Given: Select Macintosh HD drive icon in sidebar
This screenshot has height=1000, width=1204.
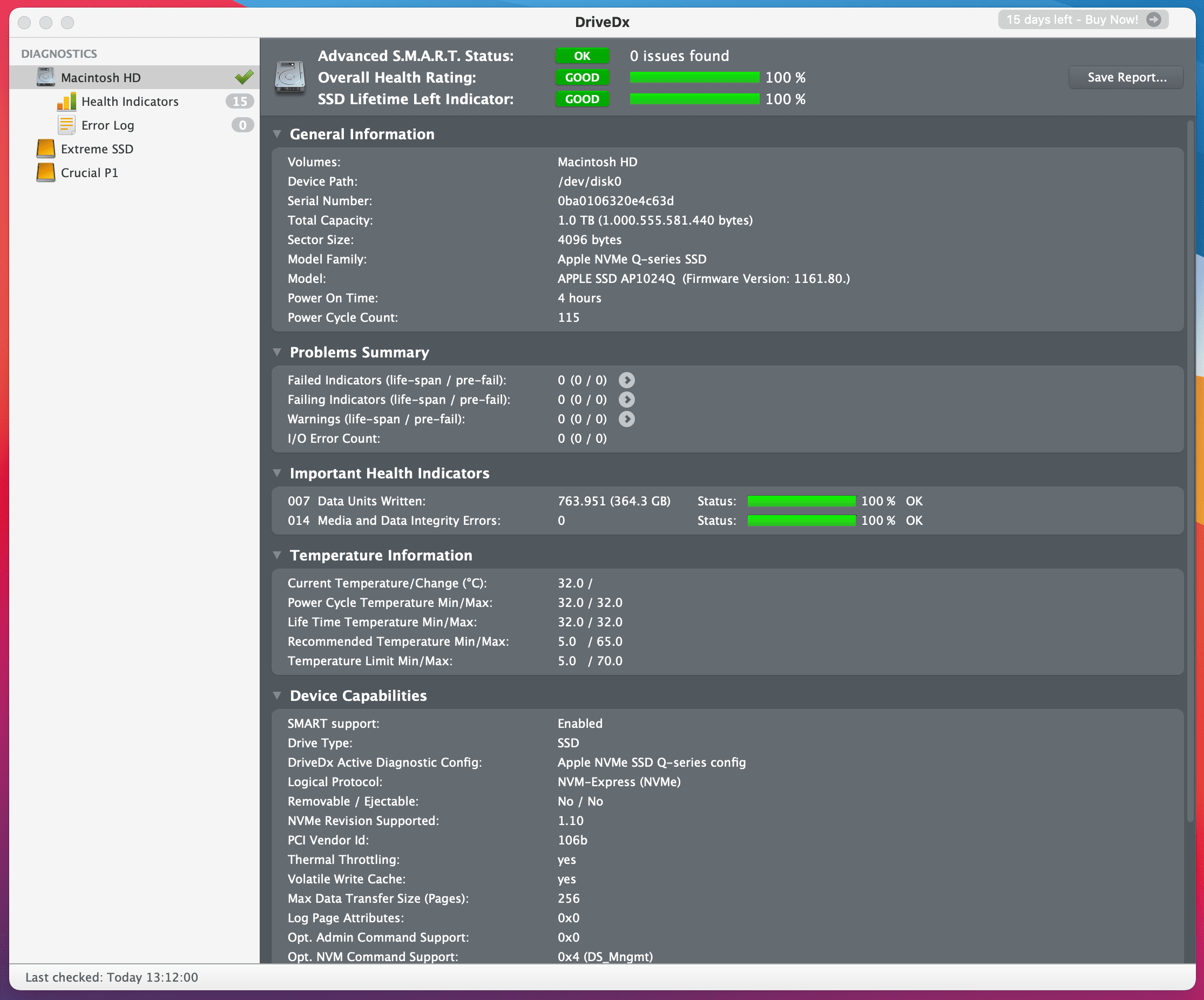Looking at the screenshot, I should pos(46,77).
